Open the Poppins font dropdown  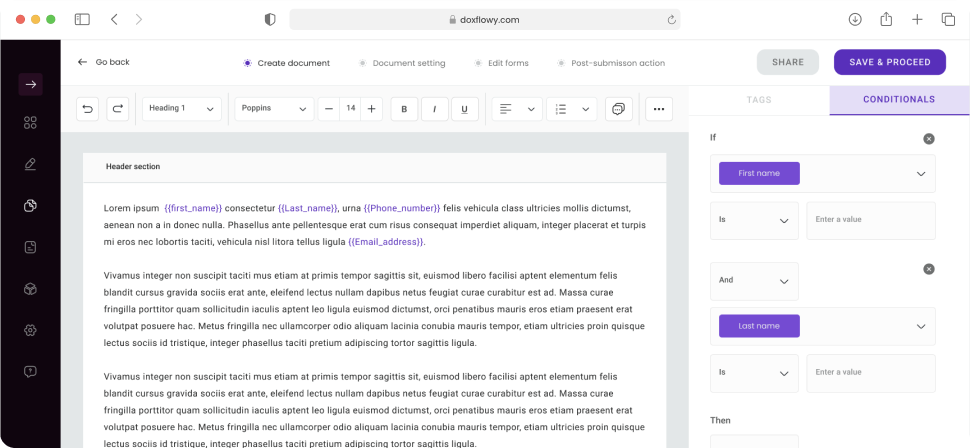[274, 109]
